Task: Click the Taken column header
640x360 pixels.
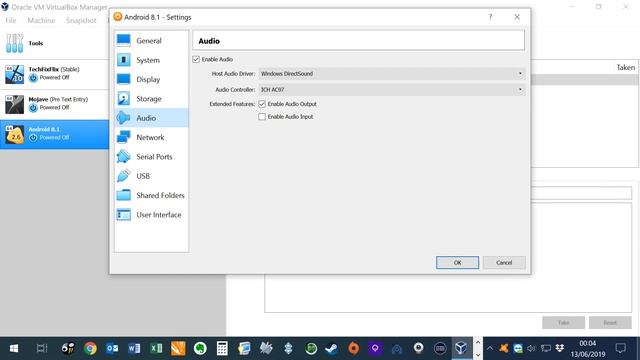Action: click(626, 68)
